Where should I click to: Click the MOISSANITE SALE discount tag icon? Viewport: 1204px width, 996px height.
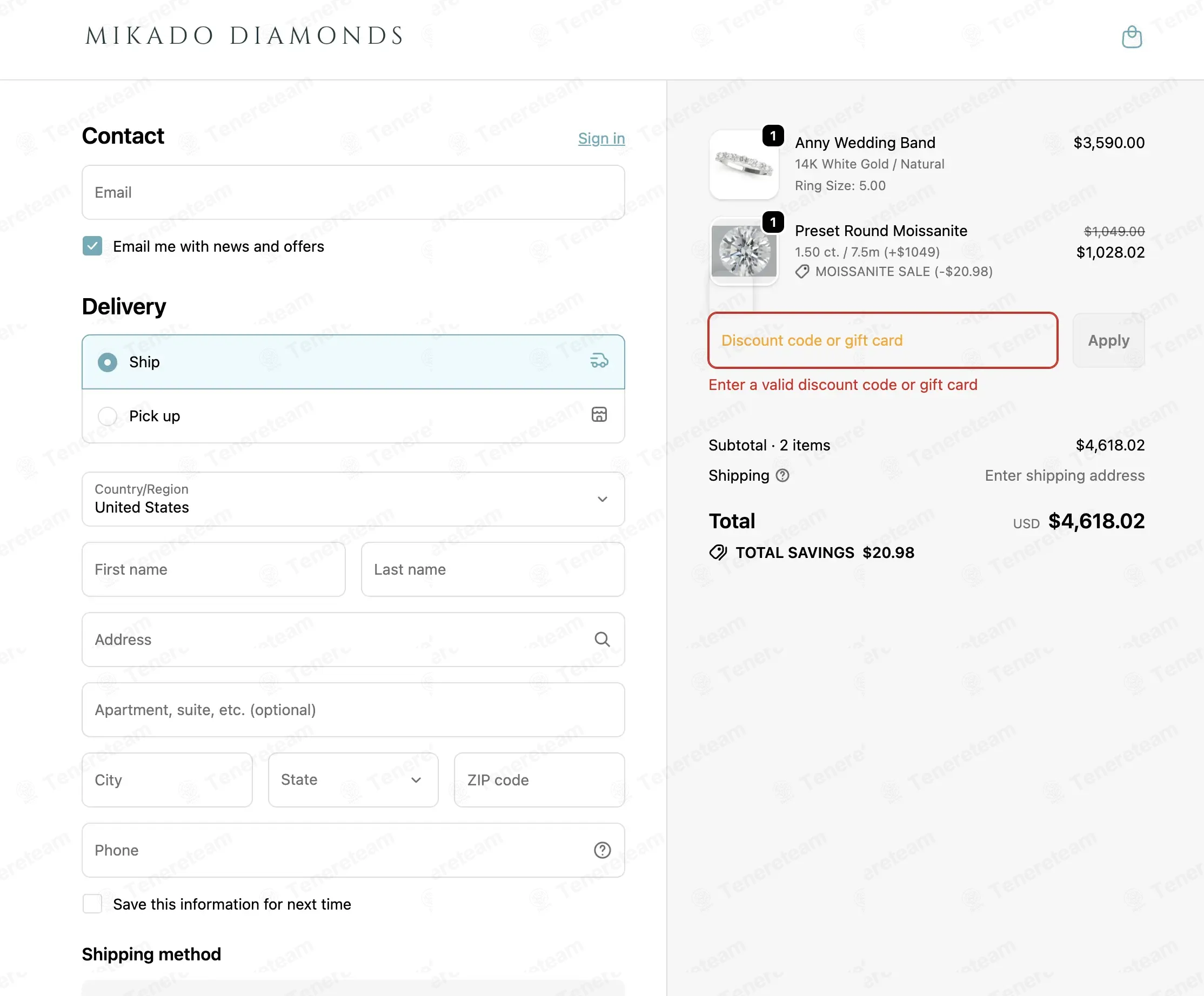(802, 272)
